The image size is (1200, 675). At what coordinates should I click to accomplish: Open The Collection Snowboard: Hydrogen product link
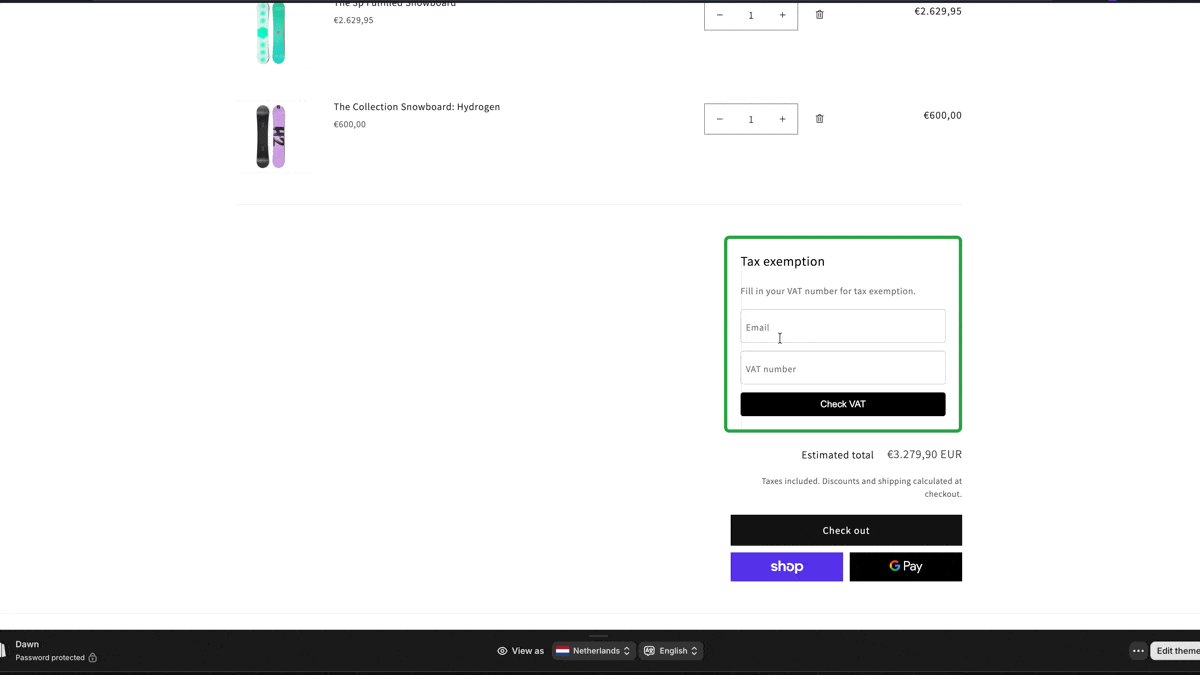click(417, 107)
